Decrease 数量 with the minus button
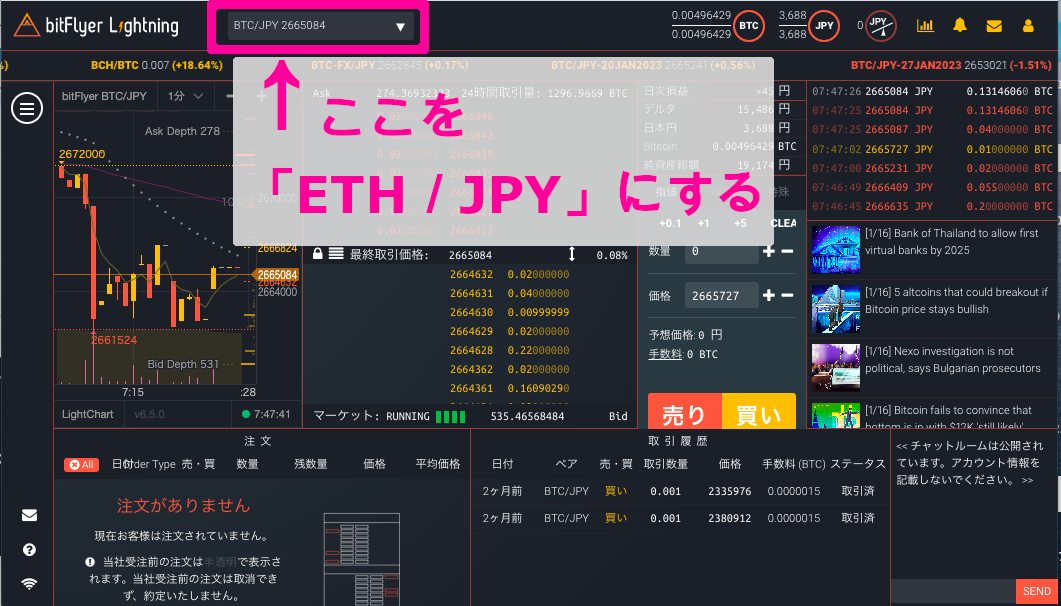 pyautogui.click(x=787, y=252)
